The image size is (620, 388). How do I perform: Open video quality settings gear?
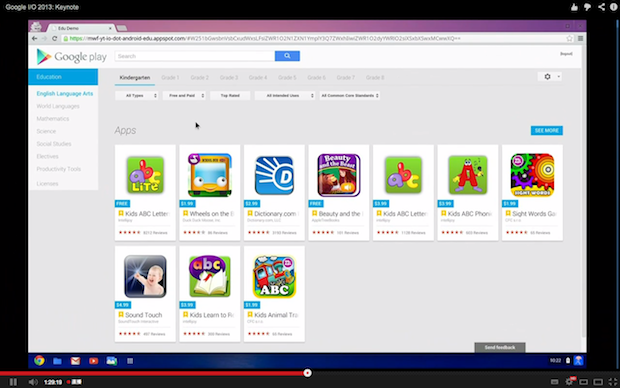pyautogui.click(x=569, y=381)
